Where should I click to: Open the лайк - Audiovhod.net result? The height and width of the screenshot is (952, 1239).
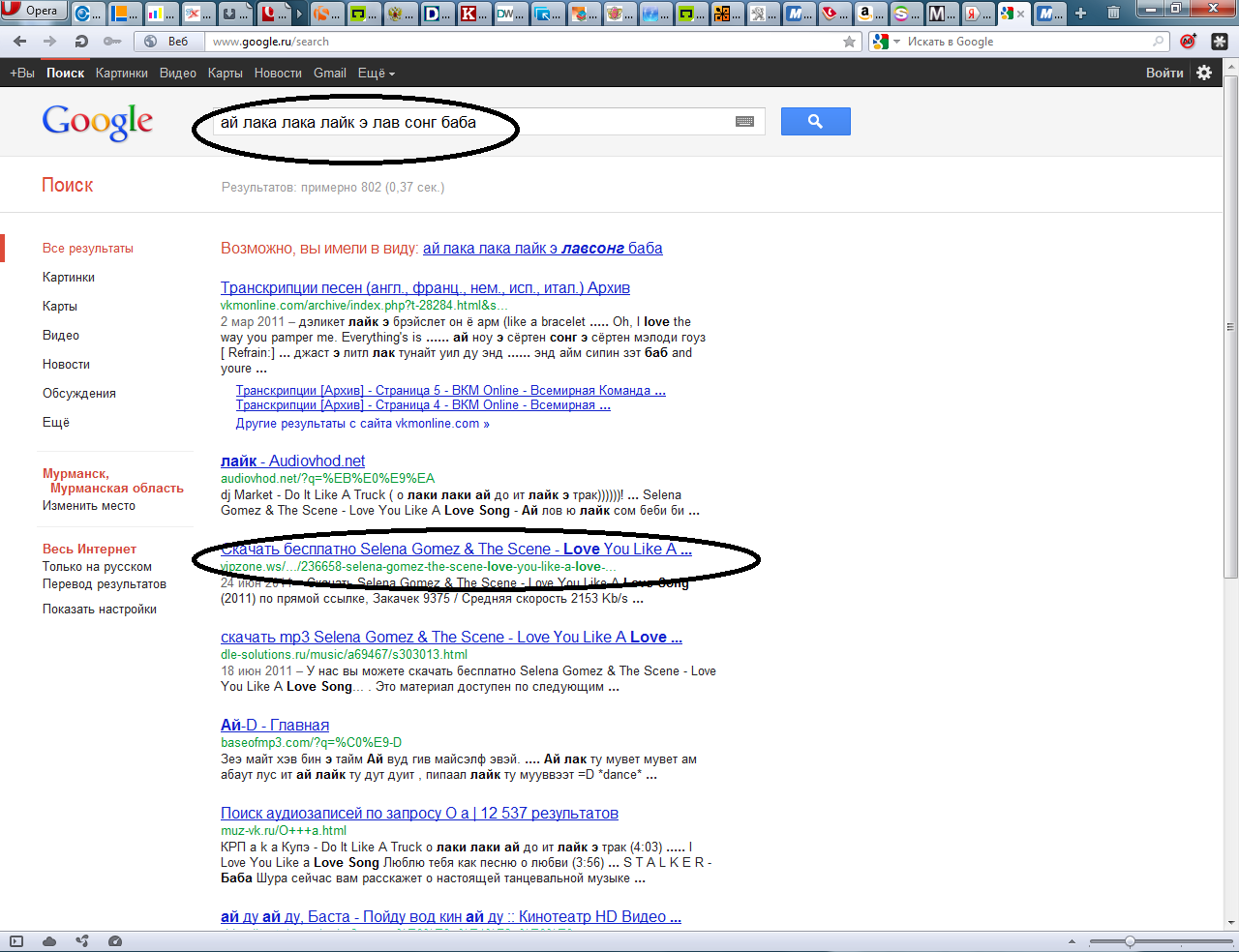pyautogui.click(x=292, y=461)
